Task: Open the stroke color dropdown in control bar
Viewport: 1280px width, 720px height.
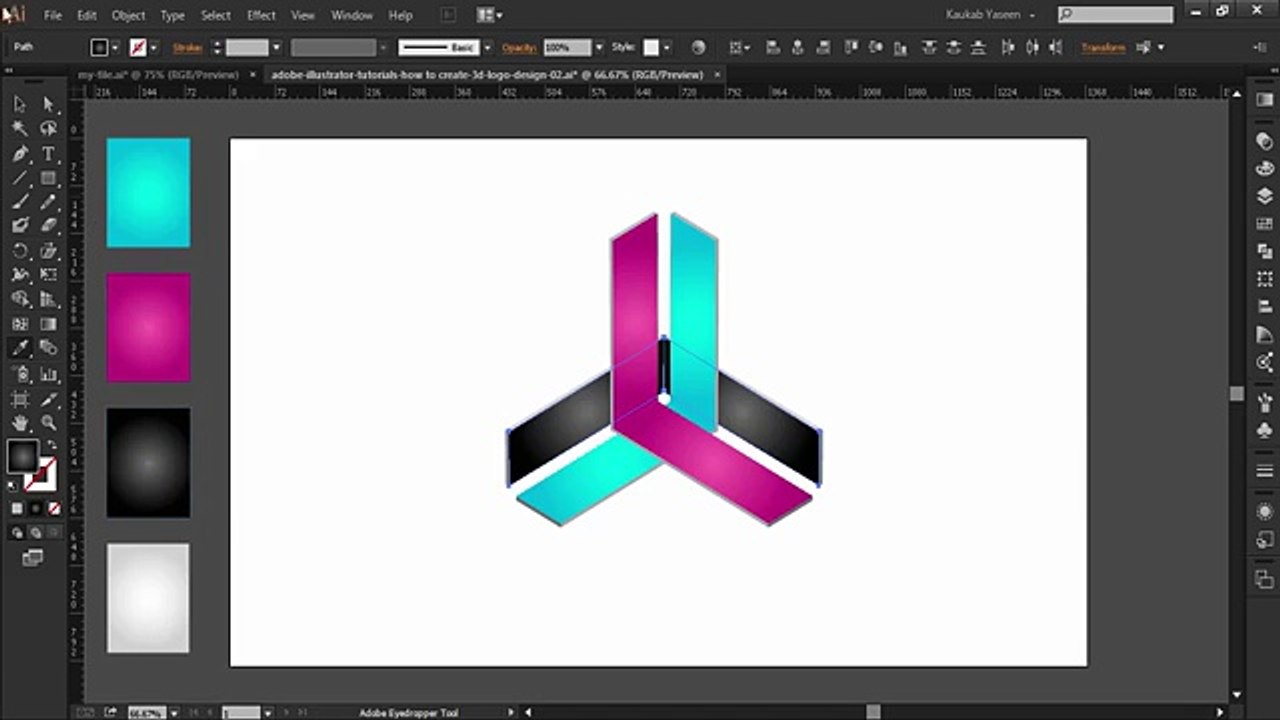Action: [153, 47]
